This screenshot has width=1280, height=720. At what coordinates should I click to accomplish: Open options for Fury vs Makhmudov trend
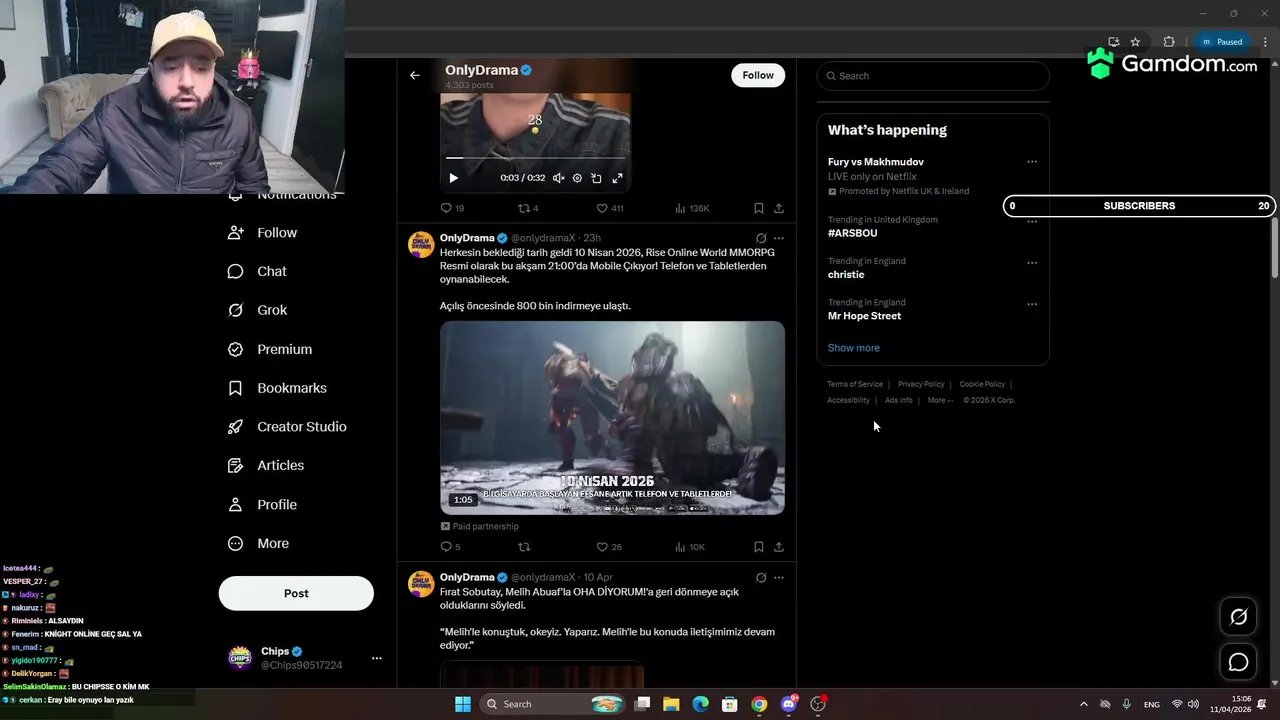tap(1032, 162)
